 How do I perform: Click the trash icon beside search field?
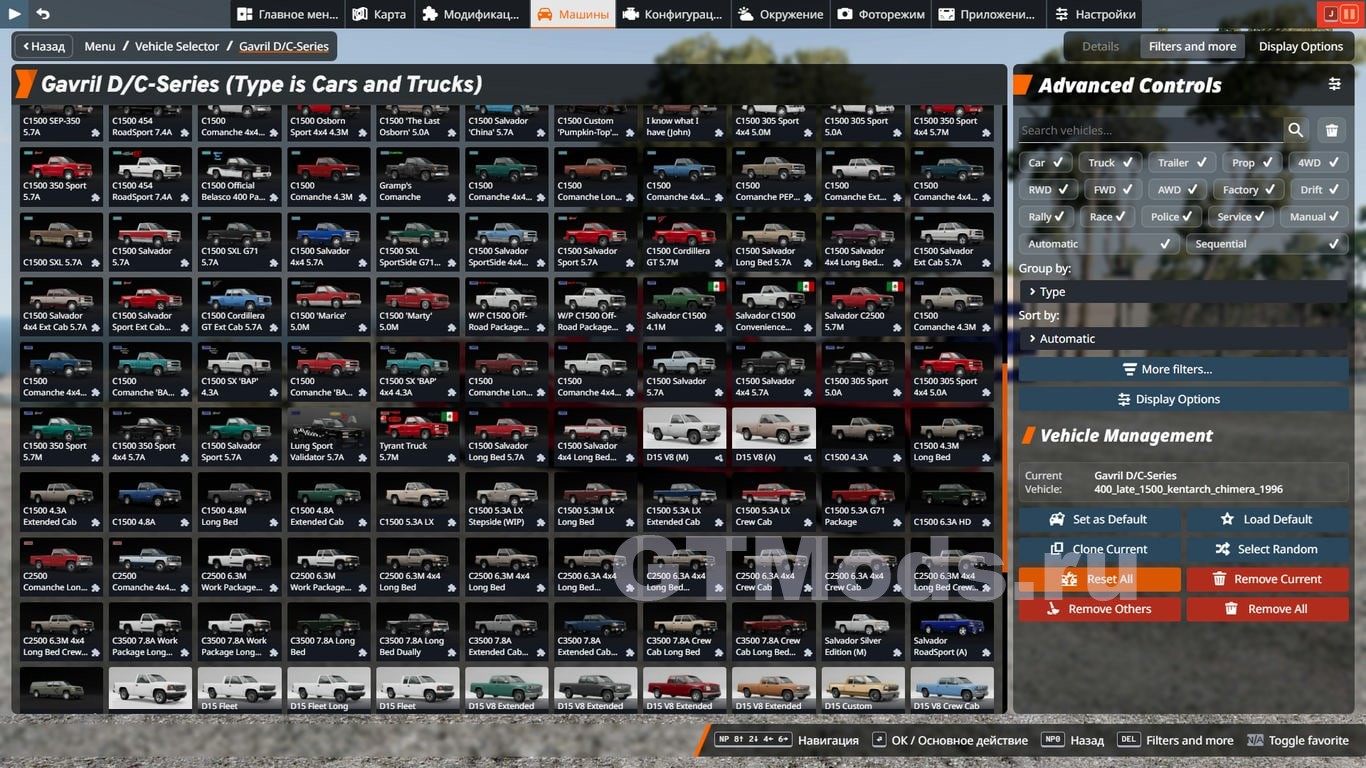tap(1331, 130)
